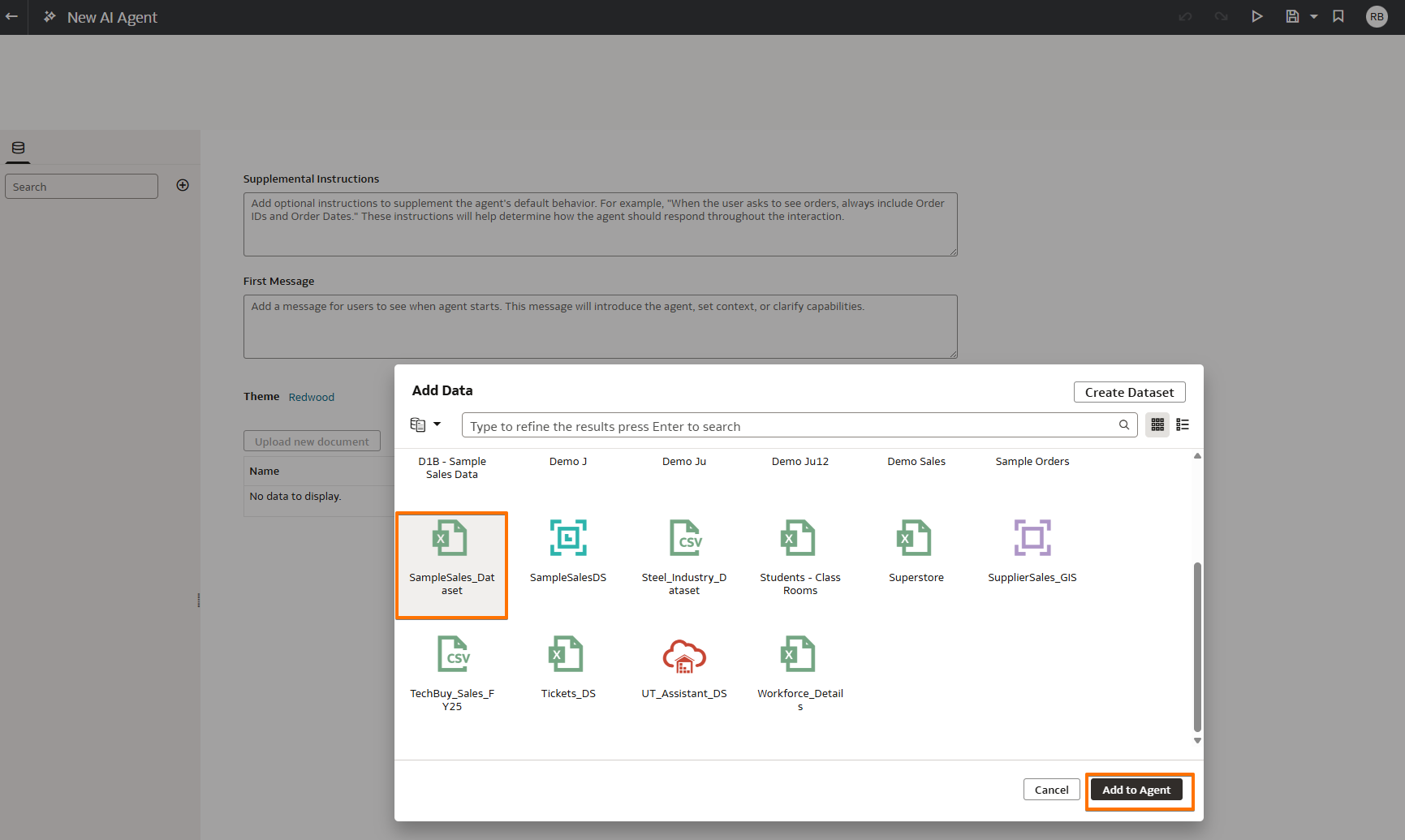Viewport: 1405px width, 840px height.
Task: Click the sidebar Search field
Action: tap(81, 186)
